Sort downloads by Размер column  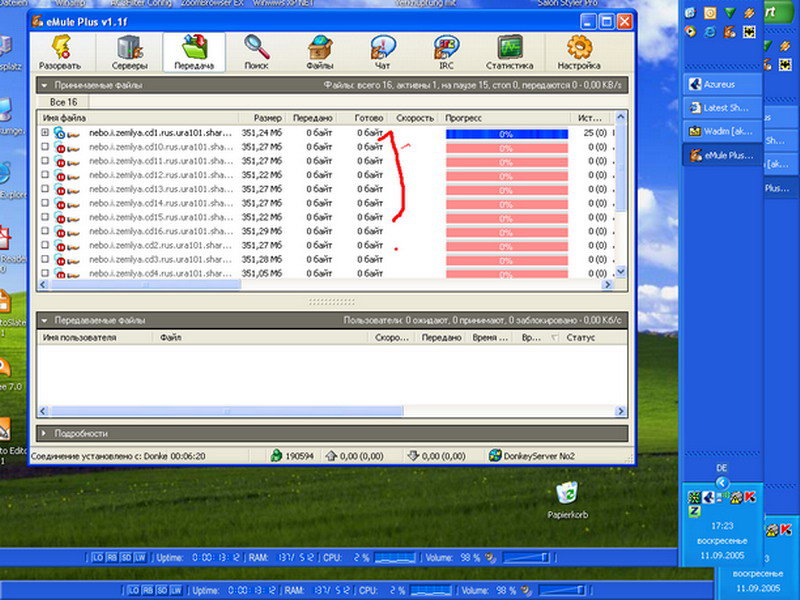click(262, 118)
